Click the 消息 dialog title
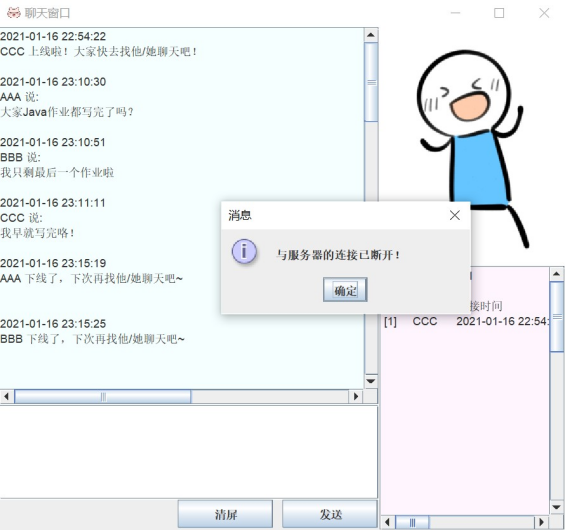 coord(240,215)
